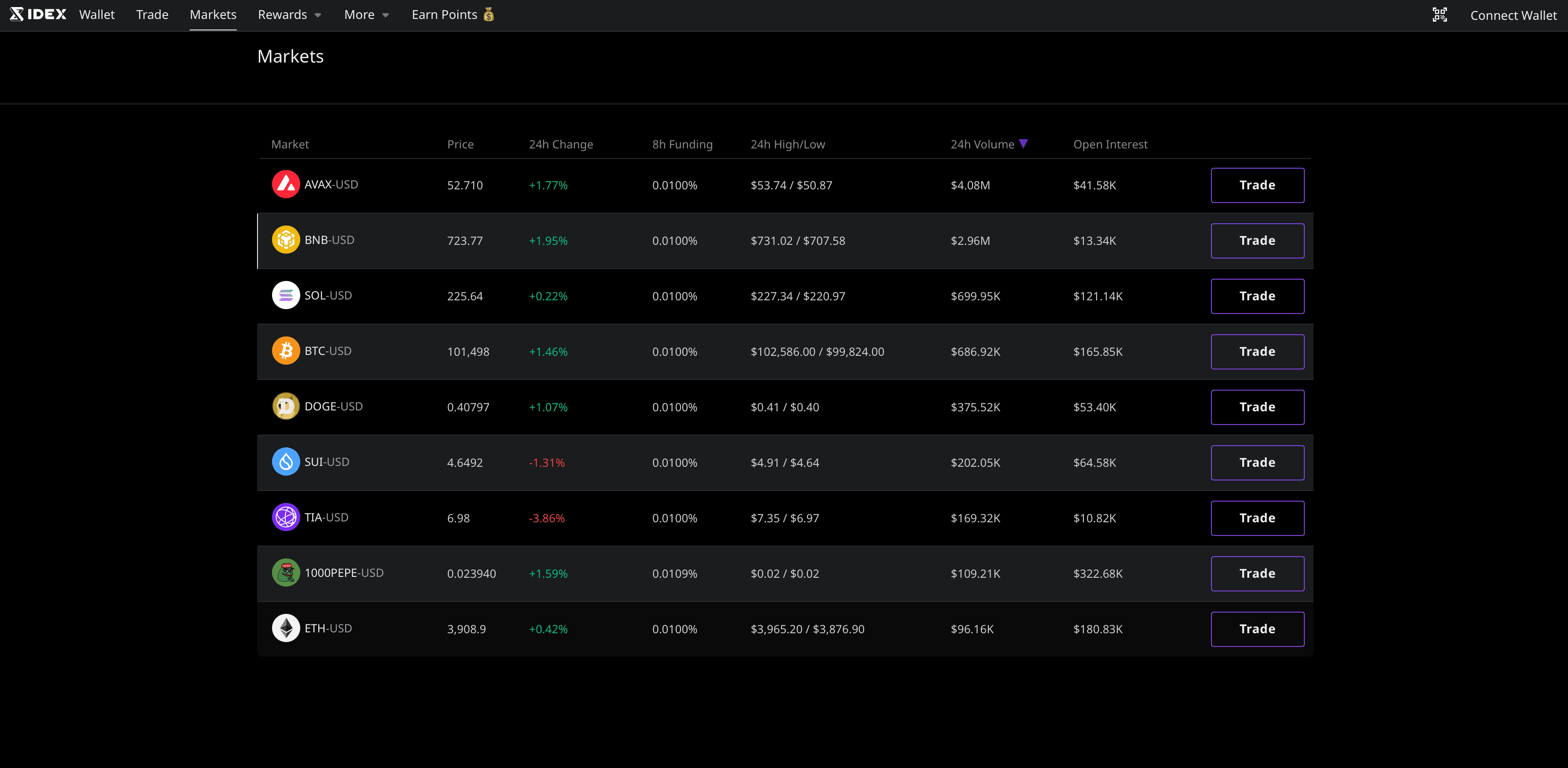Click the Dogecoin icon
Image resolution: width=1568 pixels, height=768 pixels.
286,406
